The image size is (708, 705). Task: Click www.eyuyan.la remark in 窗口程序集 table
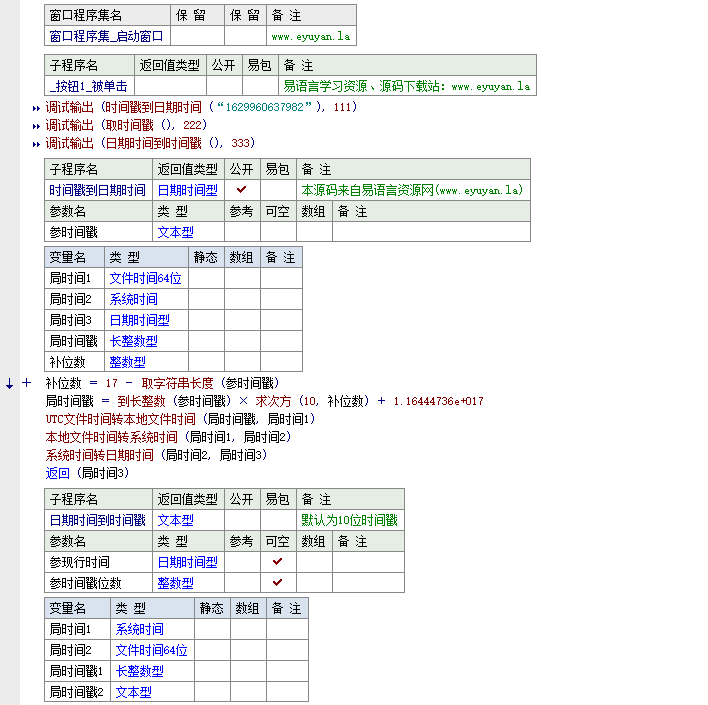click(311, 36)
